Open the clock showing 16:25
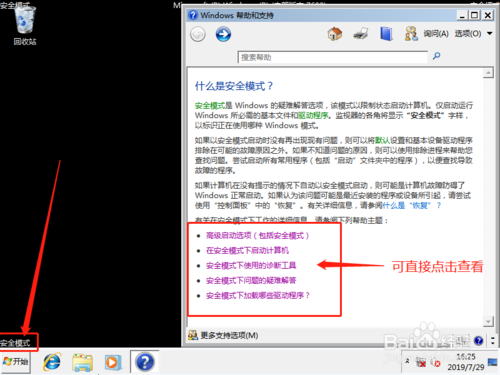Viewport: 500px width, 375px height. pos(466,362)
